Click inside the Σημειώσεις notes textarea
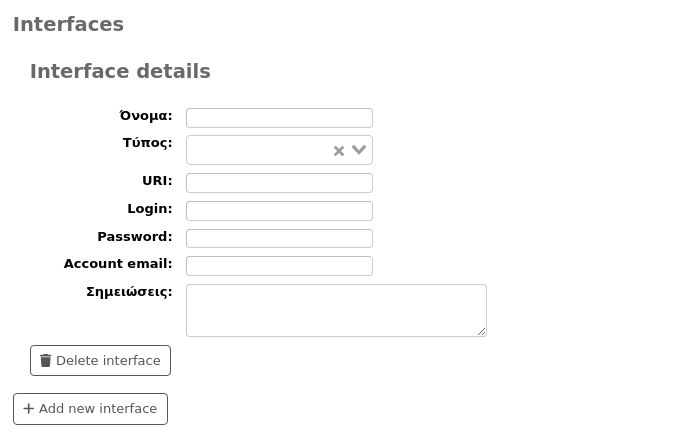Image resolution: width=685 pixels, height=437 pixels. point(336,310)
